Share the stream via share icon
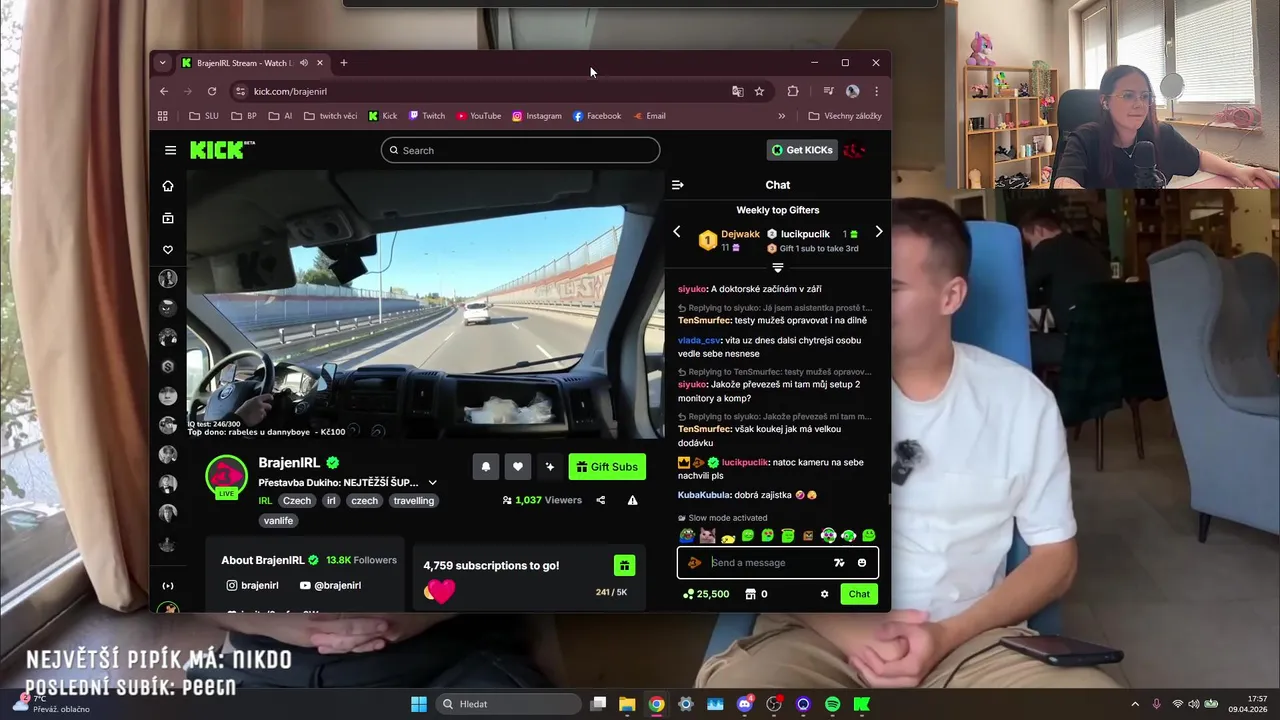The height and width of the screenshot is (720, 1280). pyautogui.click(x=600, y=500)
